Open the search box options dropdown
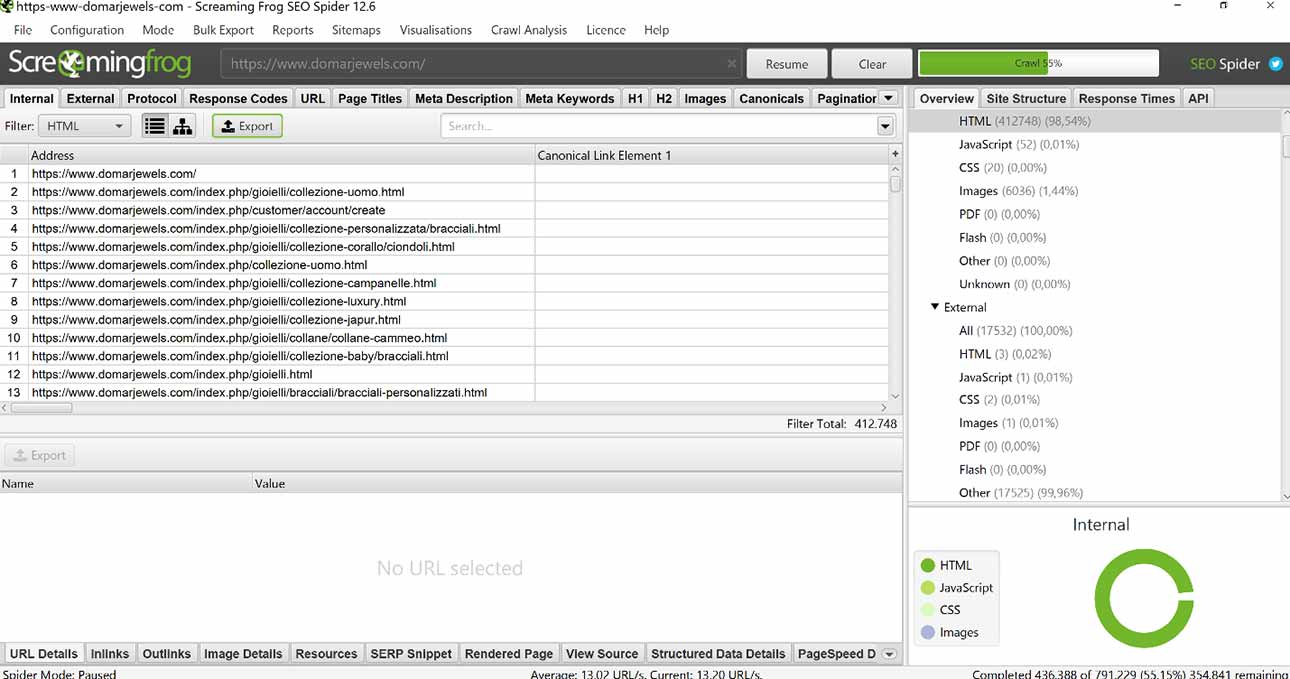This screenshot has height=679, width=1290. [x=885, y=126]
